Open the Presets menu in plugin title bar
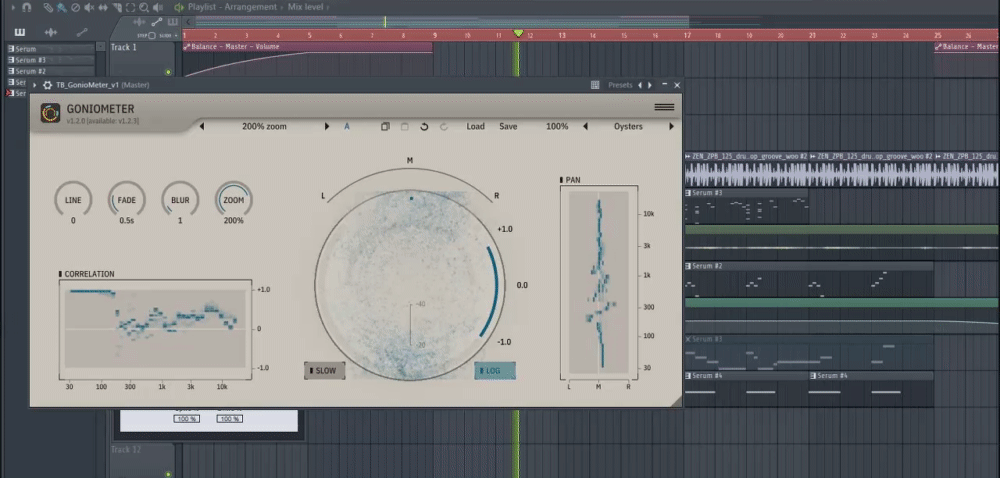The width and height of the screenshot is (1000, 478). pyautogui.click(x=620, y=85)
